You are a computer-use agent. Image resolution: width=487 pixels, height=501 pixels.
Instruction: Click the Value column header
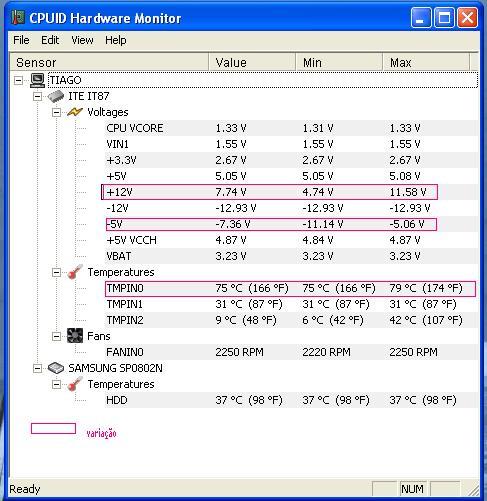(x=252, y=62)
